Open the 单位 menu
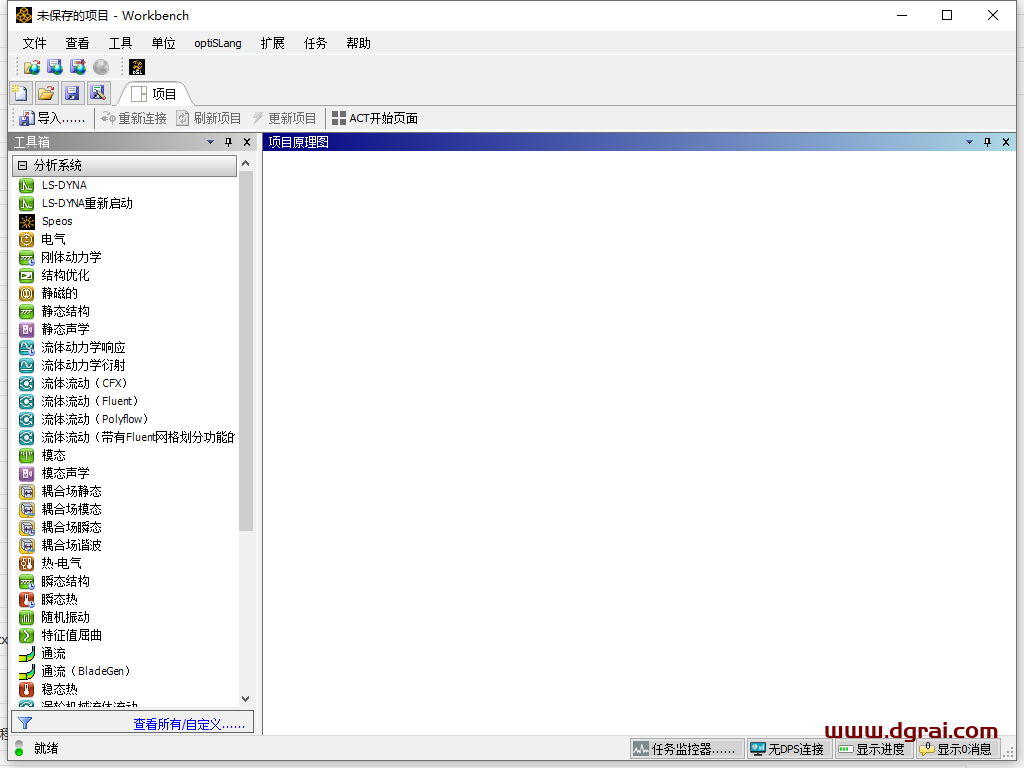The image size is (1024, 768). 163,43
